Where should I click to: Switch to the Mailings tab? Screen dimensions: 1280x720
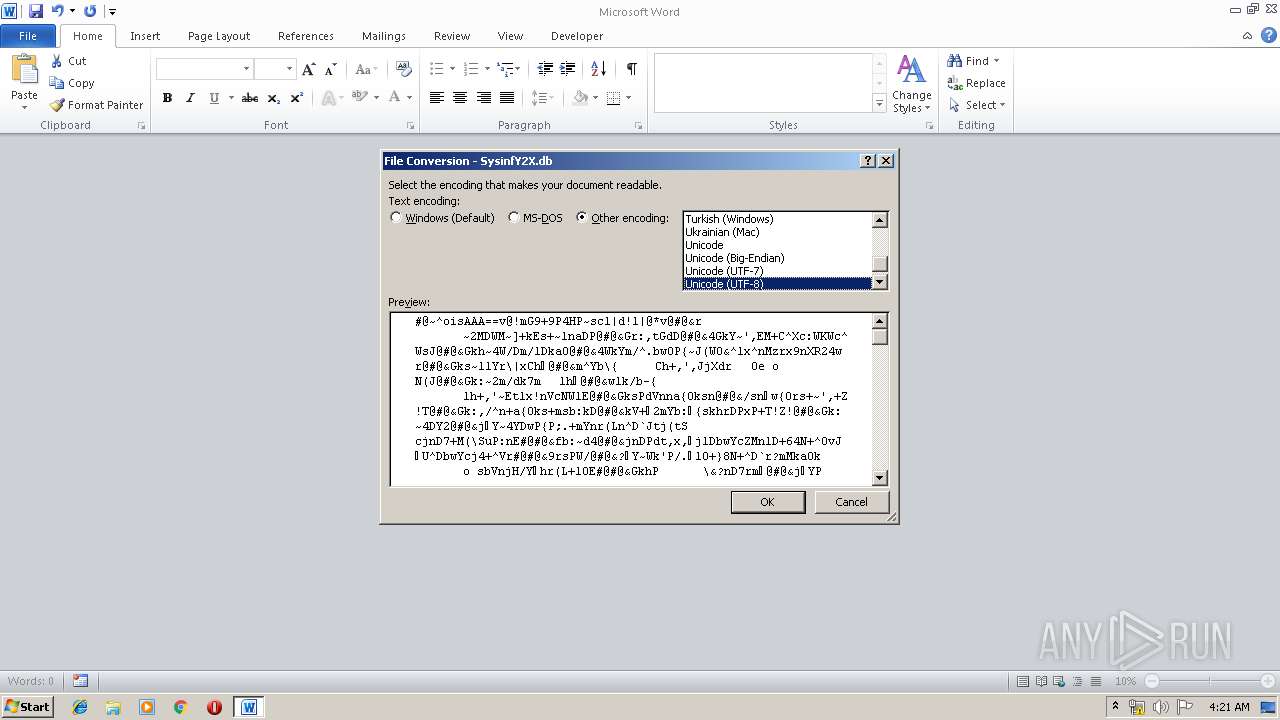tap(384, 36)
